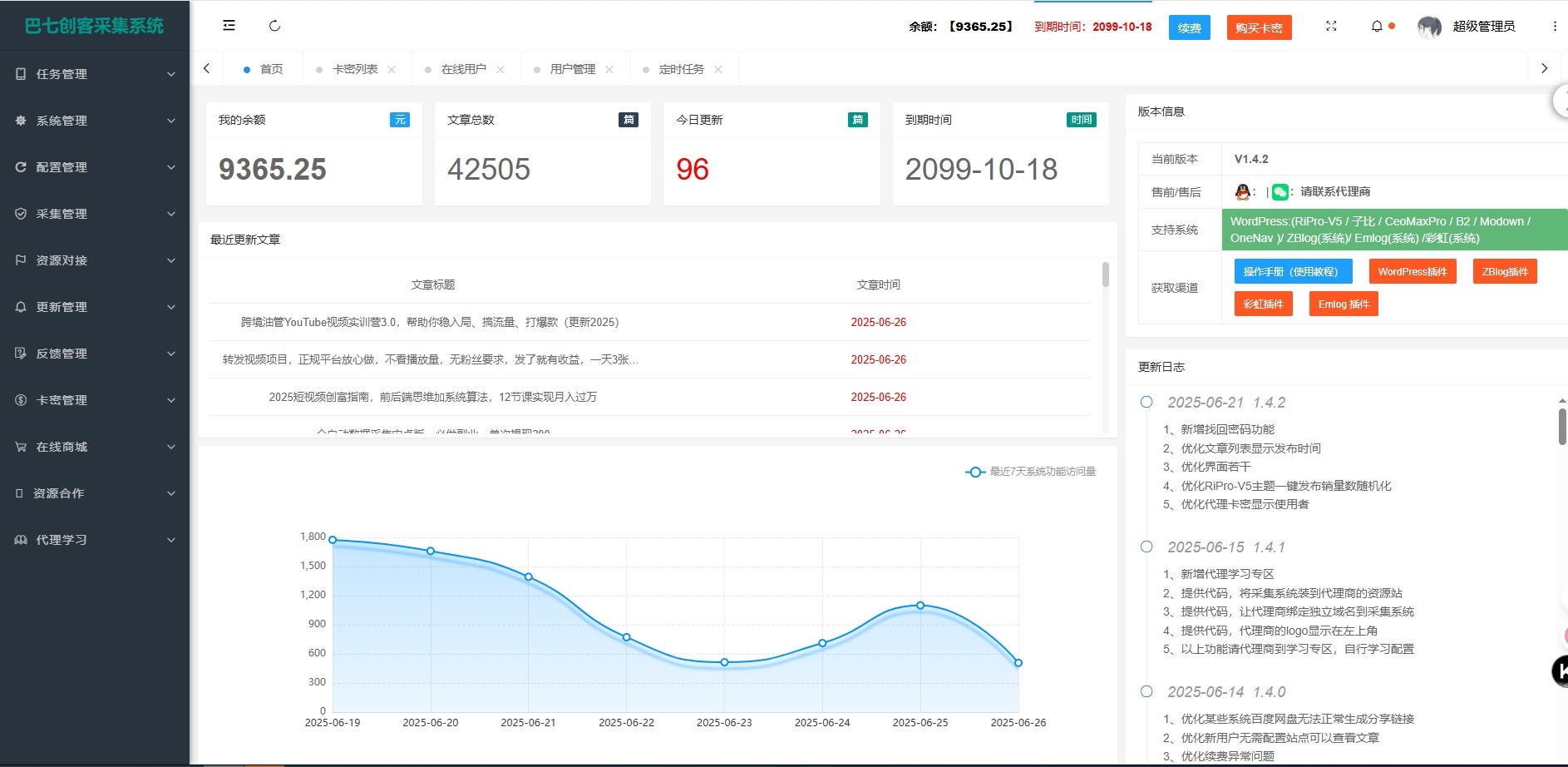The width and height of the screenshot is (1568, 767).
Task: Expand the 卡密管理 sidebar menu
Action: coord(95,400)
